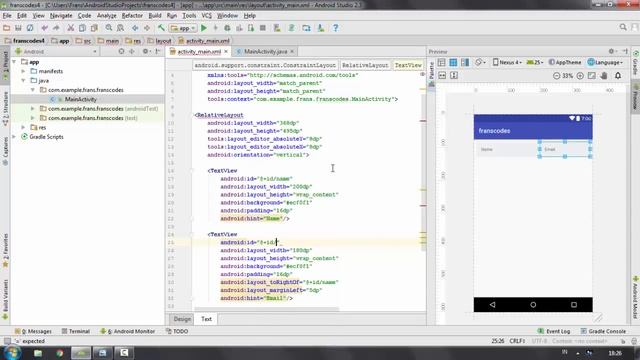Open the Event Log panel
The width and height of the screenshot is (640, 360).
point(554,331)
